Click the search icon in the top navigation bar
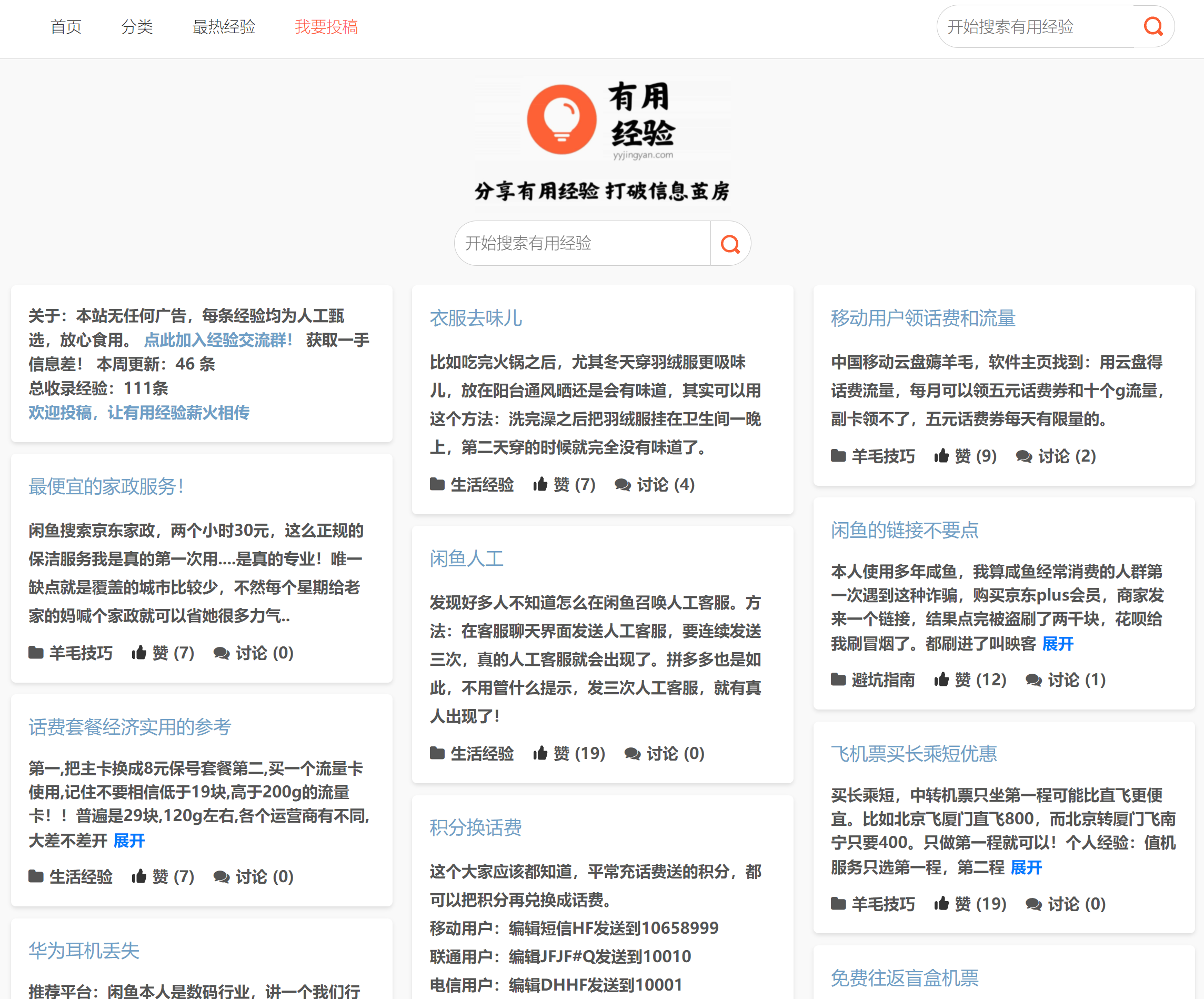Image resolution: width=1204 pixels, height=999 pixels. (x=1153, y=26)
